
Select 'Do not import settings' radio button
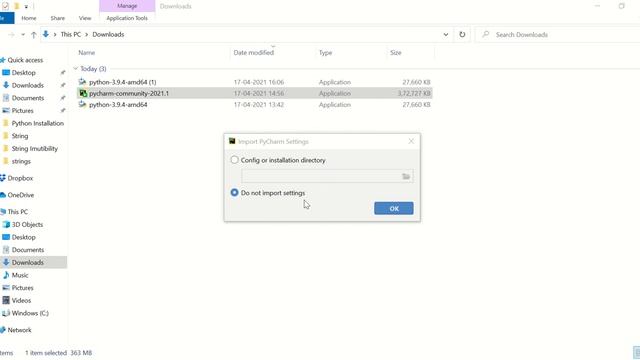(x=234, y=193)
